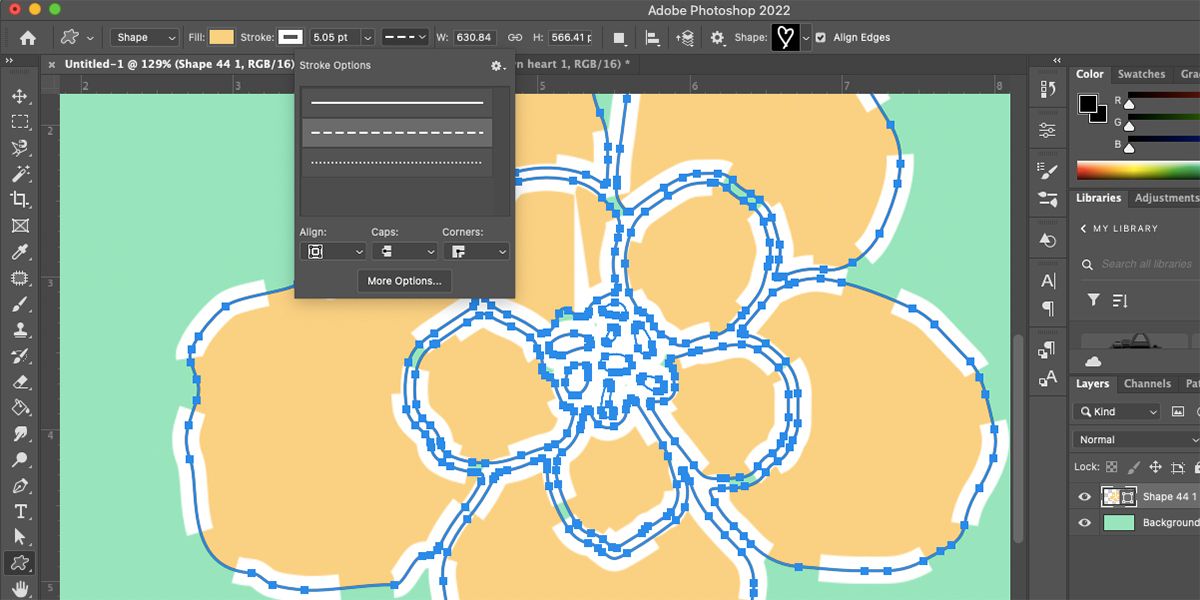Image resolution: width=1200 pixels, height=600 pixels.
Task: Open the Fill color swatch
Action: (x=221, y=38)
